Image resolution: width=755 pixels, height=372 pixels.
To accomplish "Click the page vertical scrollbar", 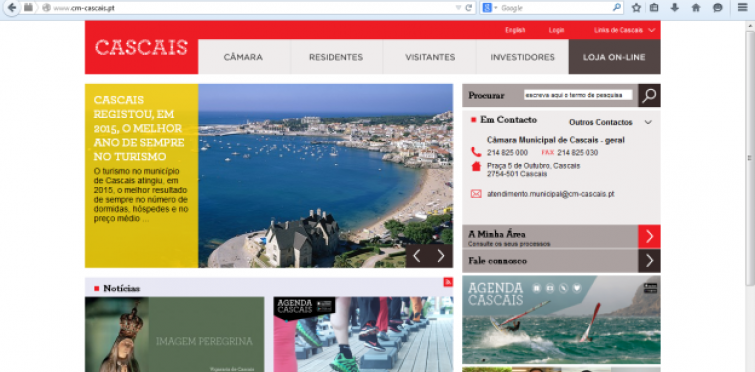I will (x=750, y=158).
